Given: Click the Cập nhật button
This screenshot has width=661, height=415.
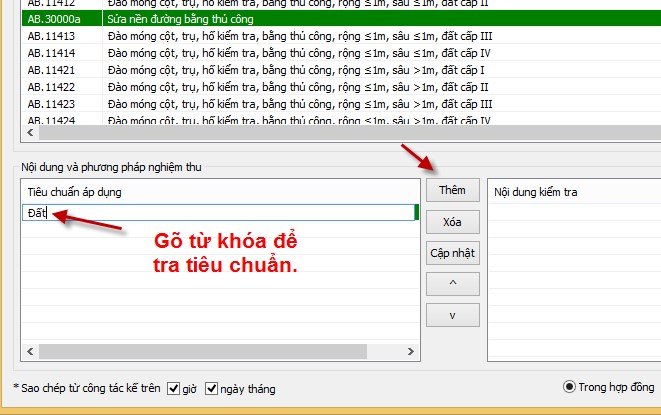Looking at the screenshot, I should [x=452, y=252].
